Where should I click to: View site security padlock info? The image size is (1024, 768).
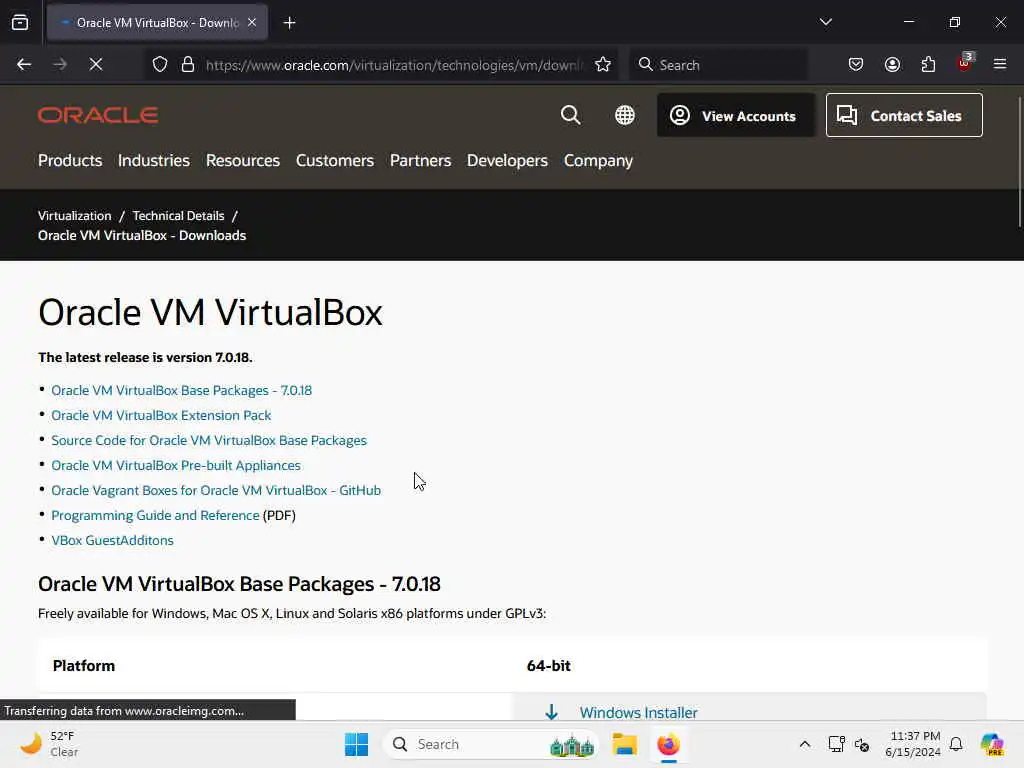188,64
